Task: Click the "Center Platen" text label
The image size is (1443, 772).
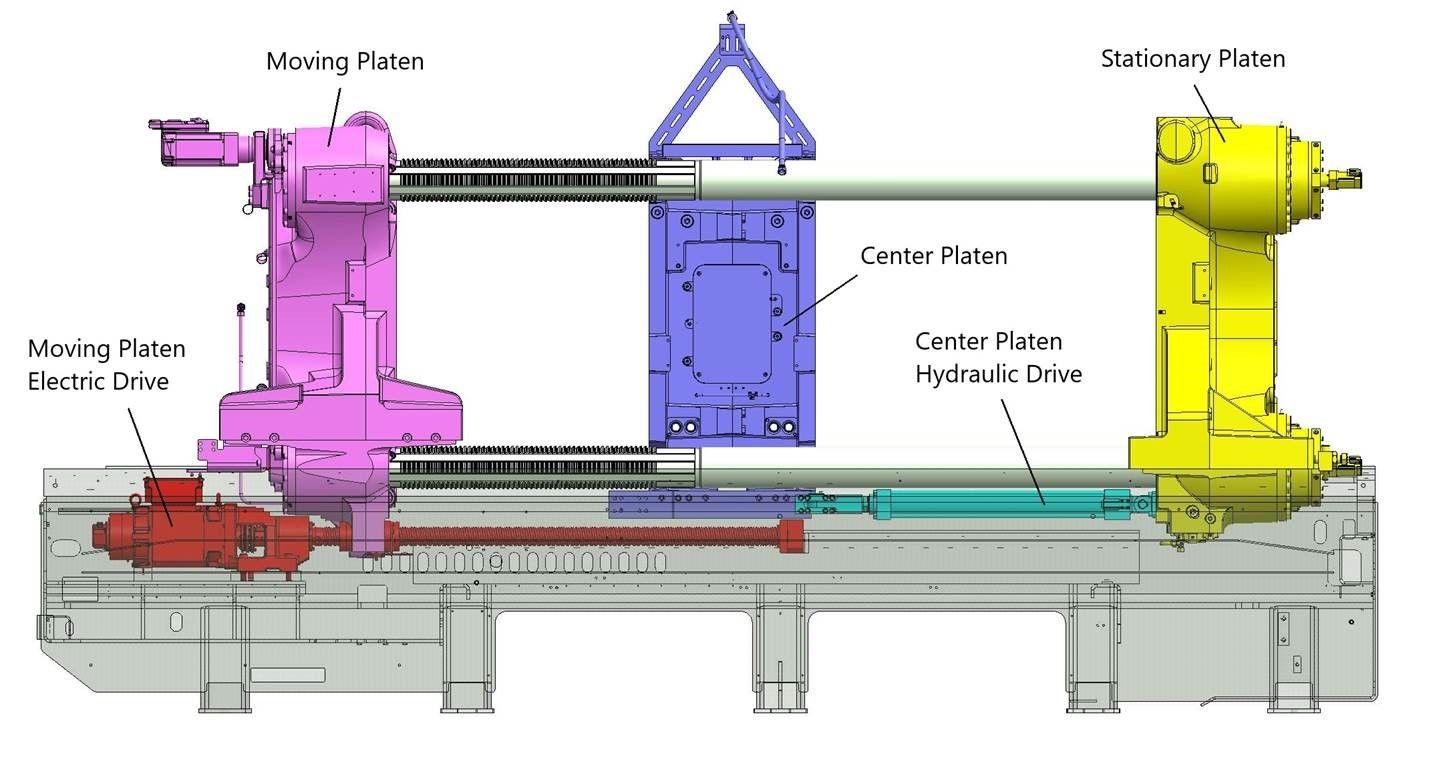Action: coord(933,256)
